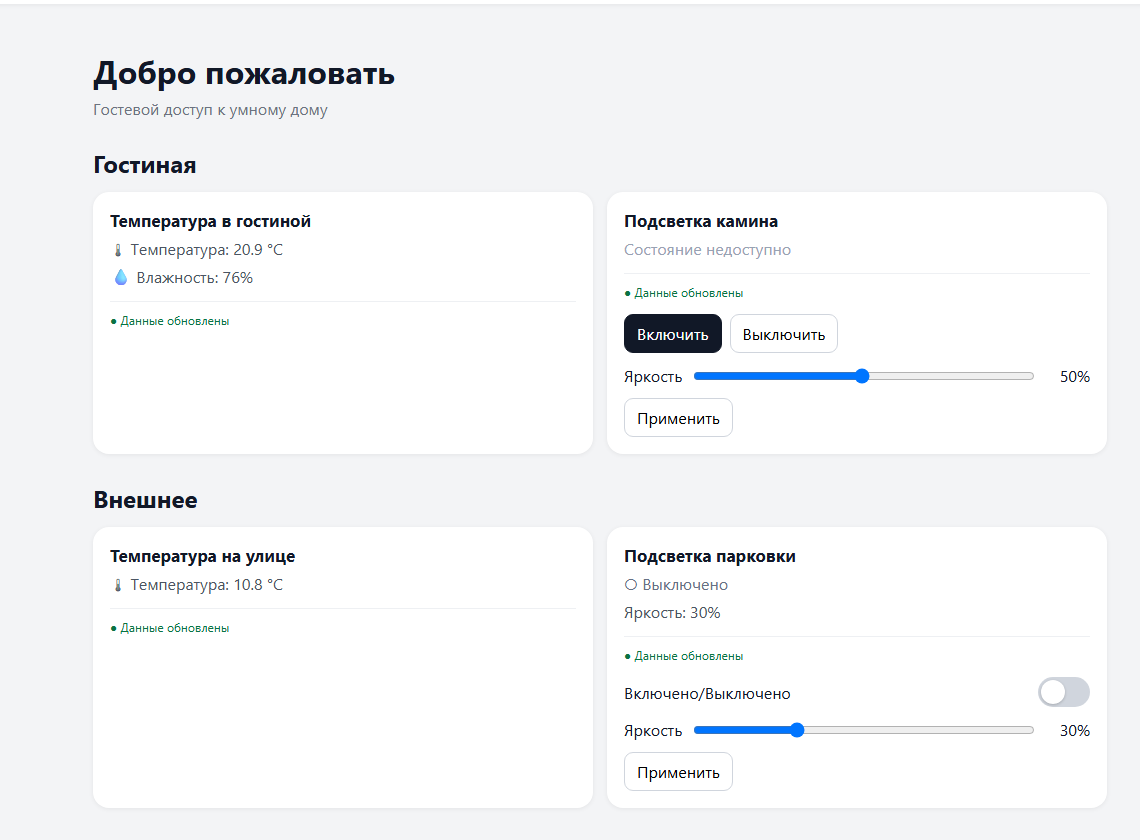The width and height of the screenshot is (1140, 840).
Task: Click the Температура на улице card title
Action: coord(202,556)
